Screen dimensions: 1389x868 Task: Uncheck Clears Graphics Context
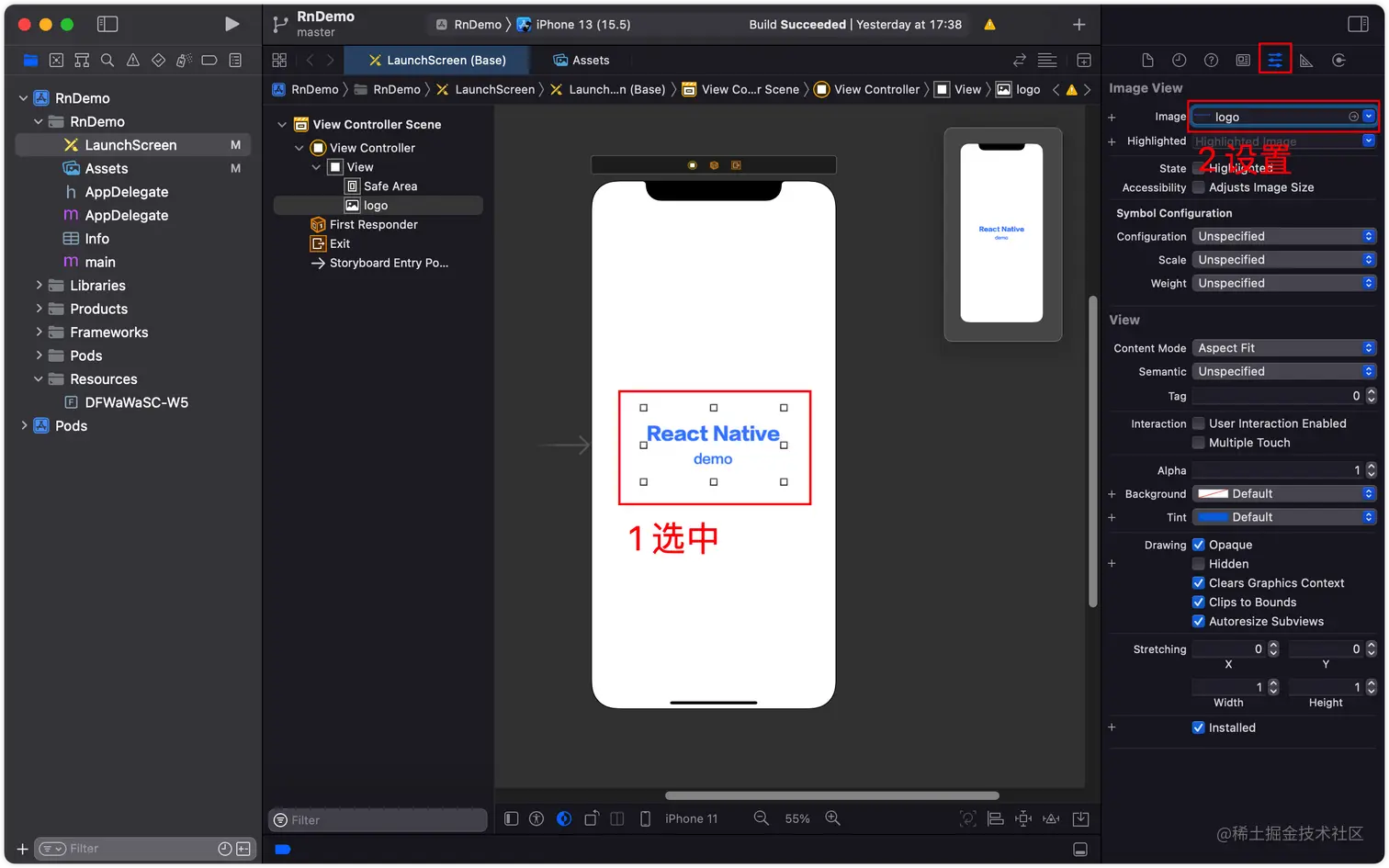[1198, 583]
